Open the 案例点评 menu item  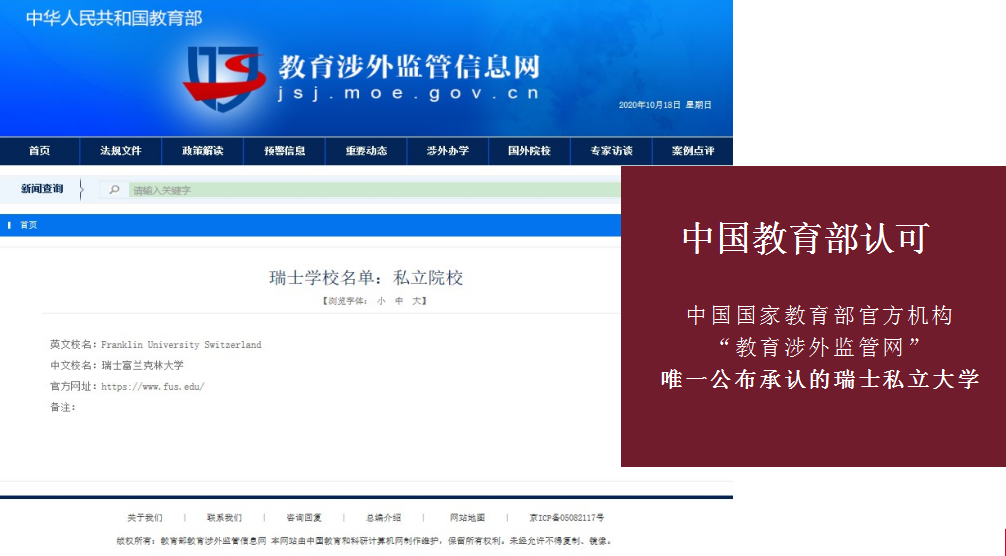click(693, 151)
